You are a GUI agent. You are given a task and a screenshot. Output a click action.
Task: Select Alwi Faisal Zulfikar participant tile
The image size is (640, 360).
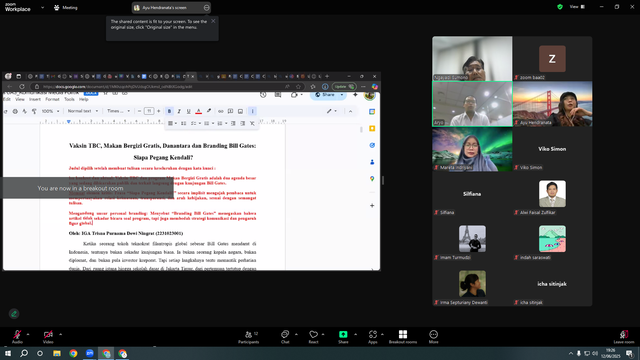coord(552,194)
